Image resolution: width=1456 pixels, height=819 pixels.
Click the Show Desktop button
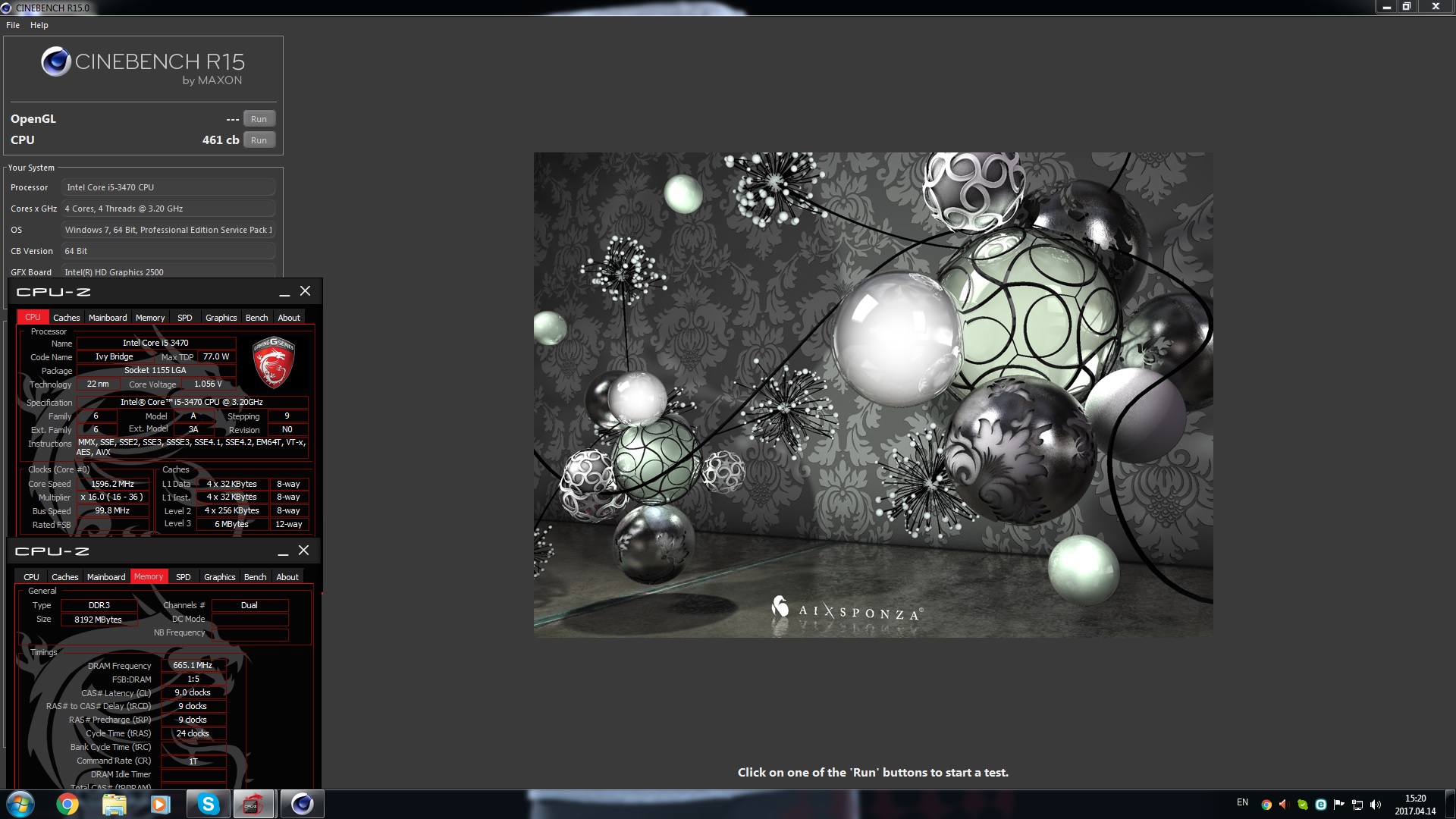click(1450, 805)
